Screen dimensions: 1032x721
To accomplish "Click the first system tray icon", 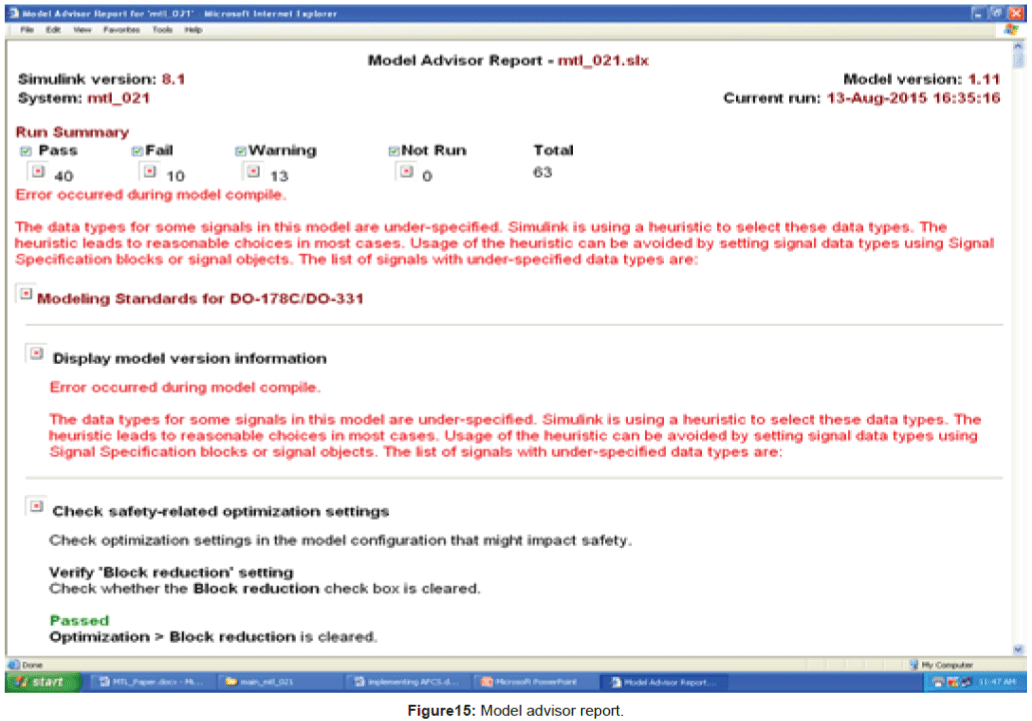I will coord(939,682).
